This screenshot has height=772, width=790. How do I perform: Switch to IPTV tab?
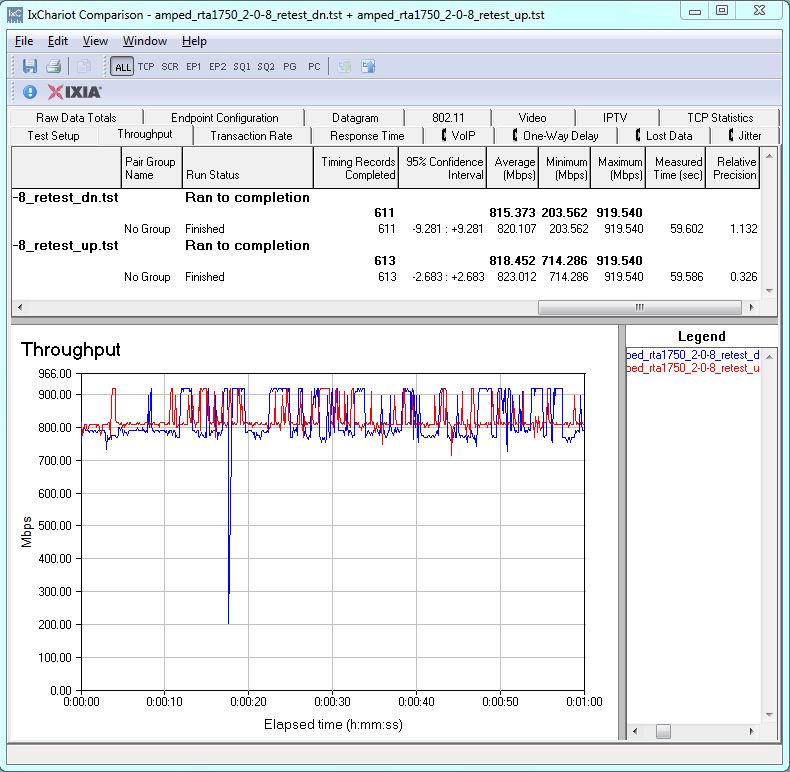click(x=615, y=117)
